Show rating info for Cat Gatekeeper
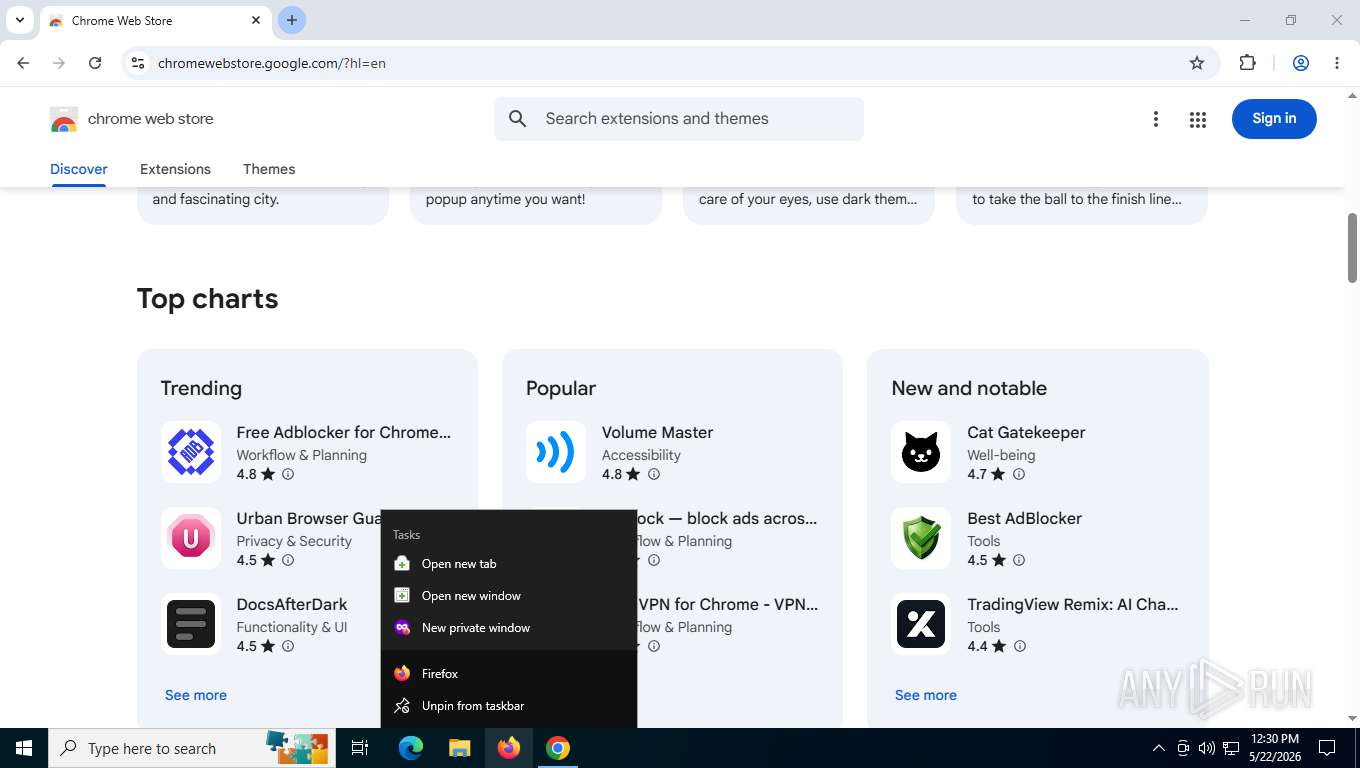 click(x=1019, y=474)
